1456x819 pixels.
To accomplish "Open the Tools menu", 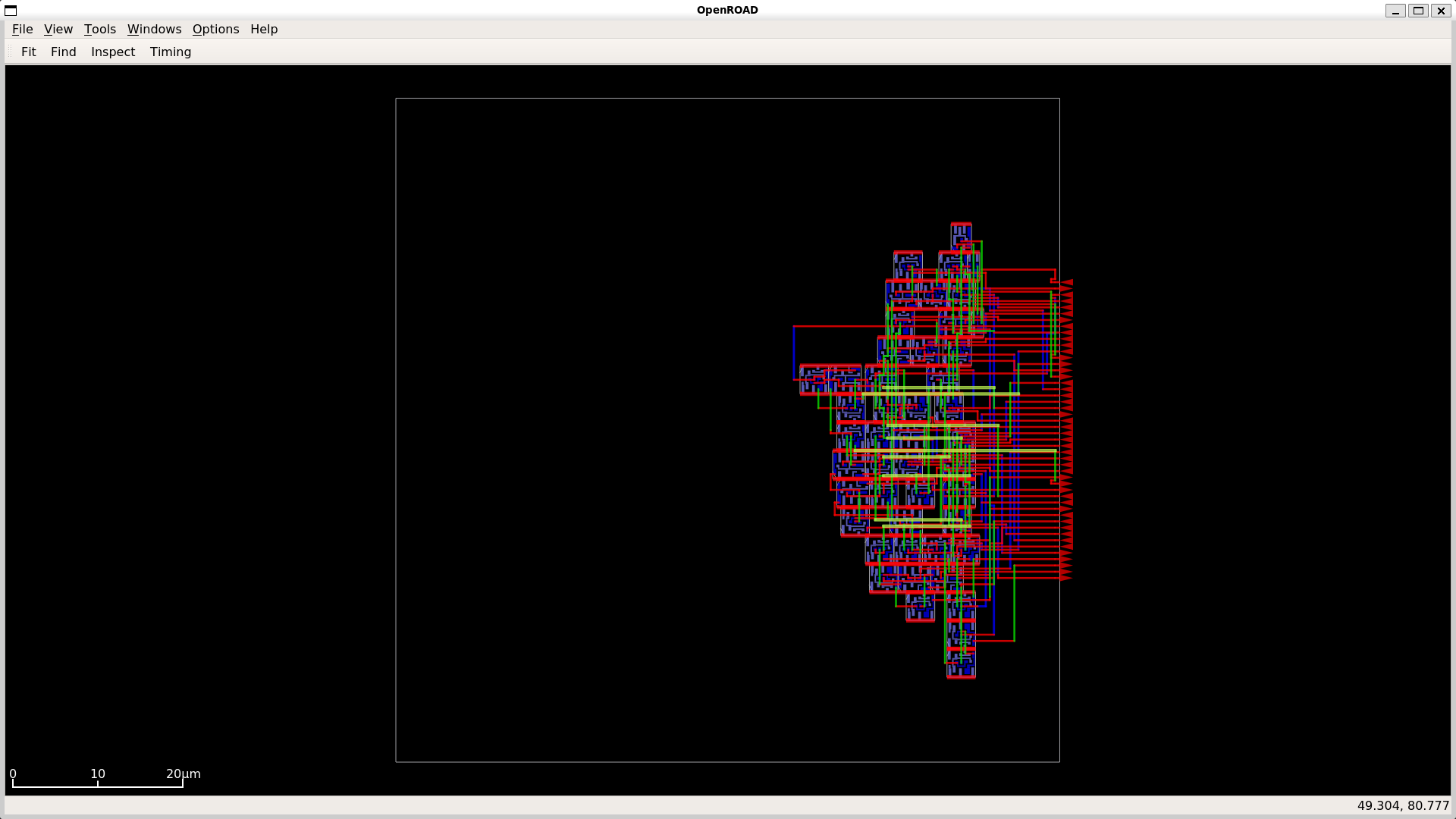I will coord(99,29).
